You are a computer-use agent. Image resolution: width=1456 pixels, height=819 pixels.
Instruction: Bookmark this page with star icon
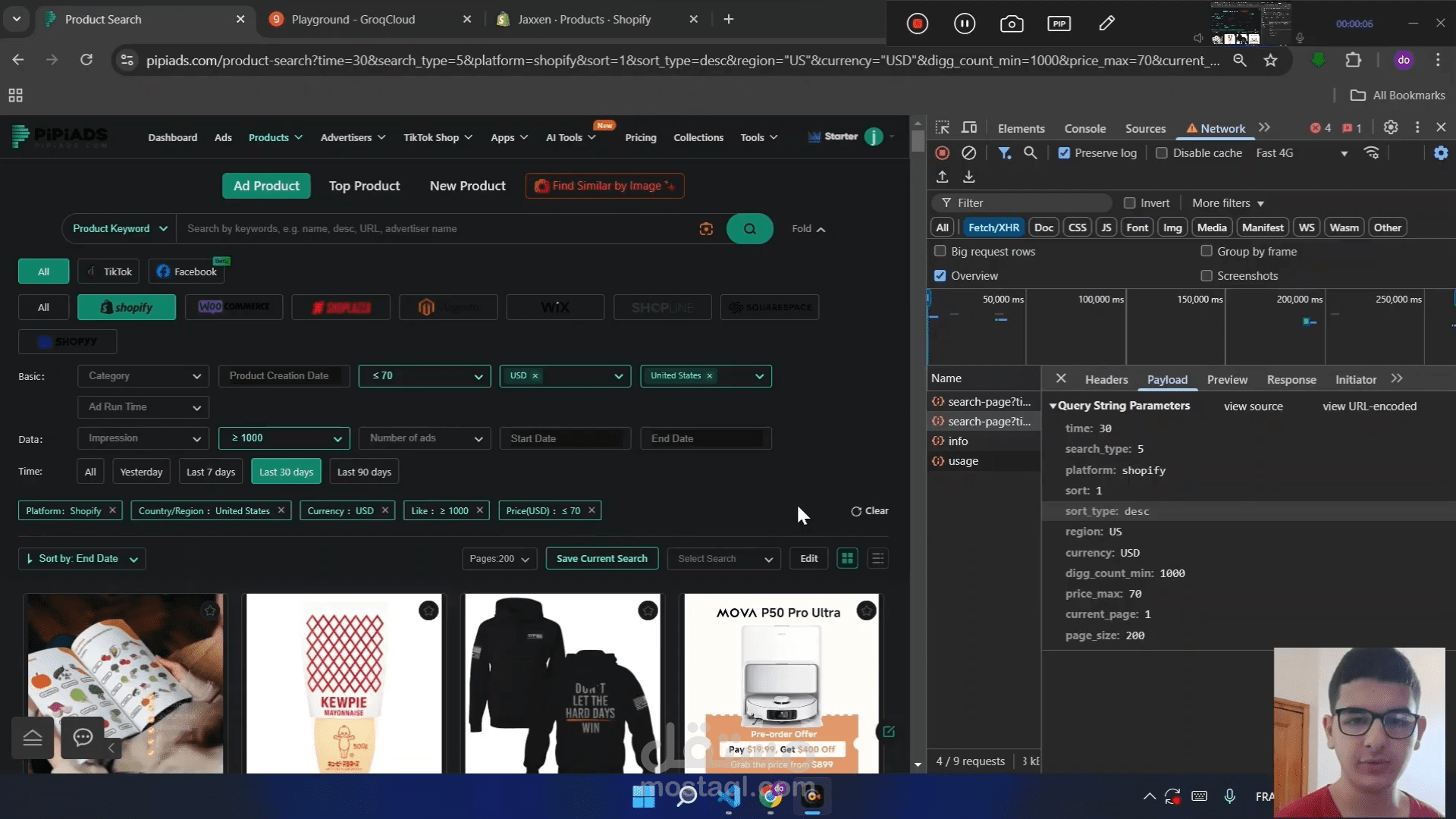pyautogui.click(x=1271, y=60)
